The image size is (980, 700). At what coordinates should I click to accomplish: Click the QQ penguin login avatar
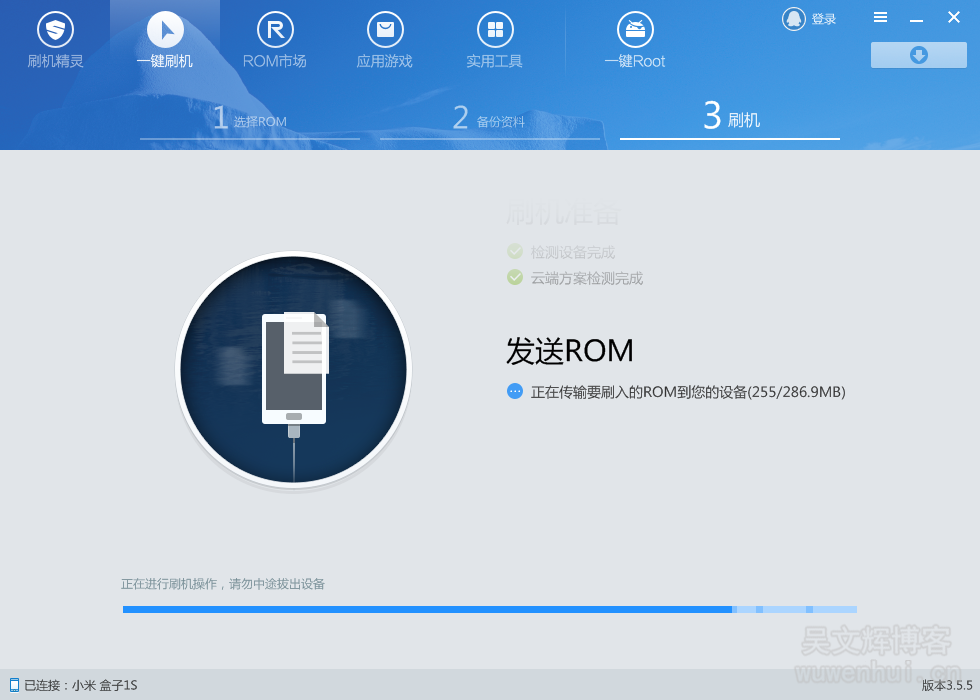pos(794,19)
